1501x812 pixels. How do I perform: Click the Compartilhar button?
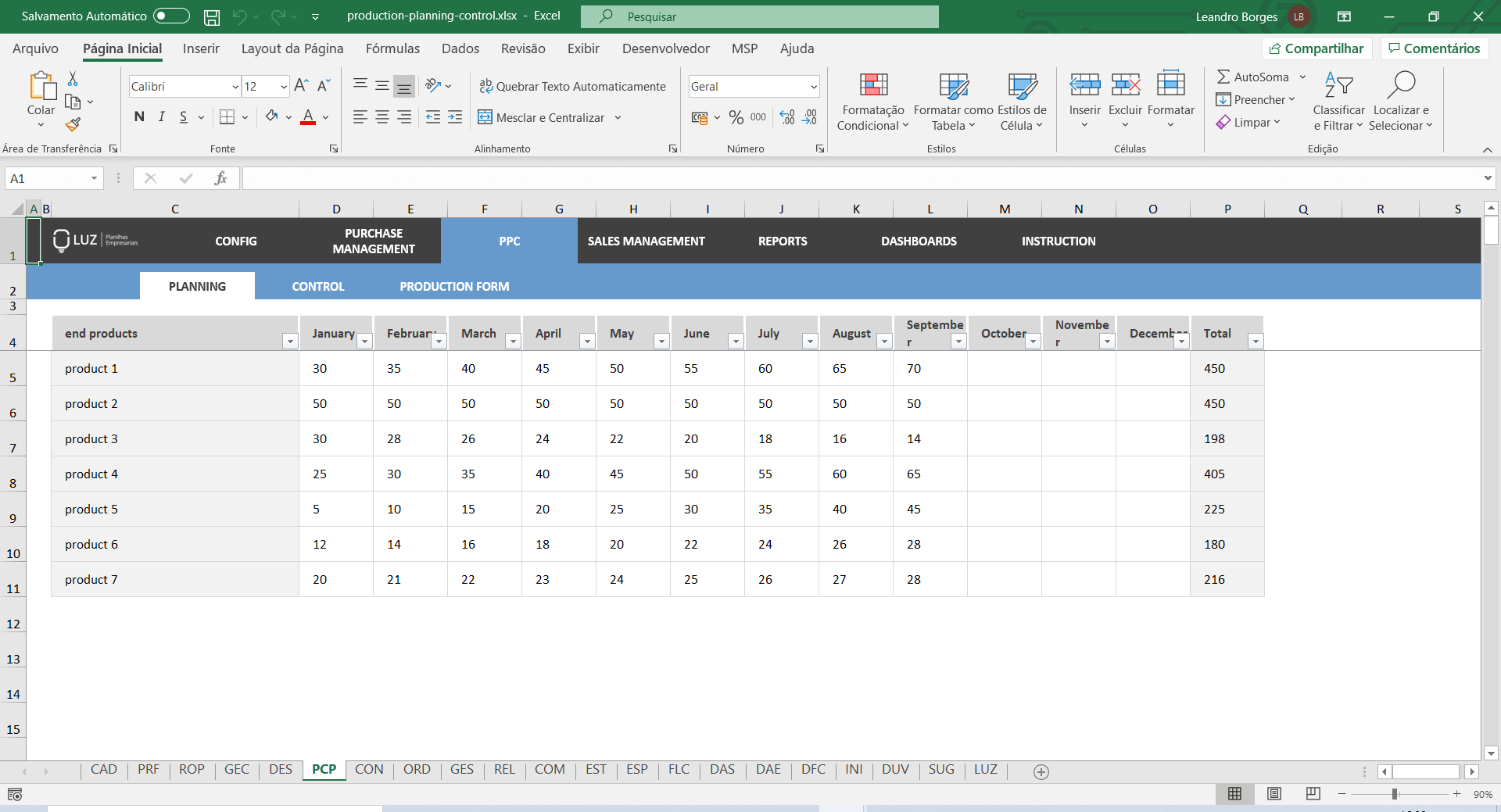[x=1317, y=48]
